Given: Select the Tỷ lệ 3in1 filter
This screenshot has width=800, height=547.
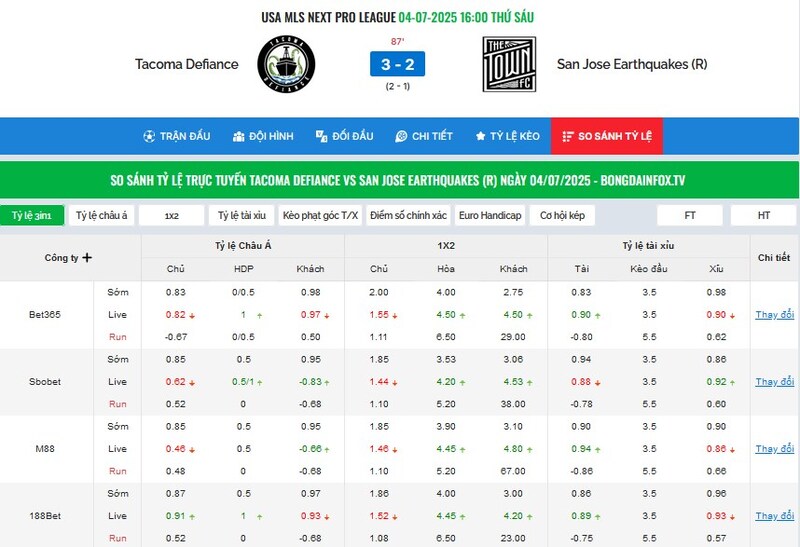Looking at the screenshot, I should 32,215.
